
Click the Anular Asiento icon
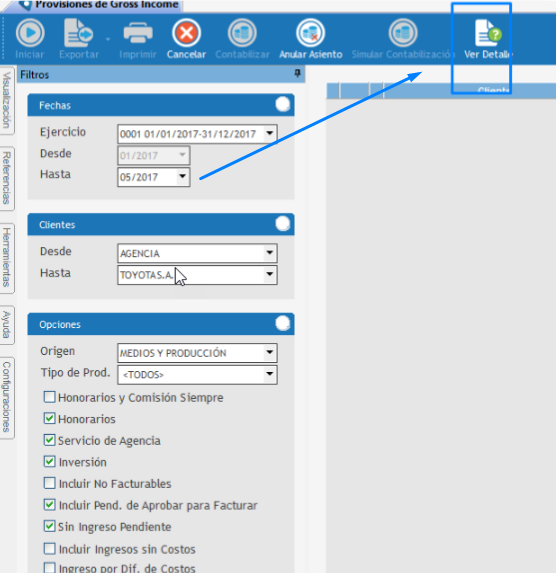click(310, 33)
